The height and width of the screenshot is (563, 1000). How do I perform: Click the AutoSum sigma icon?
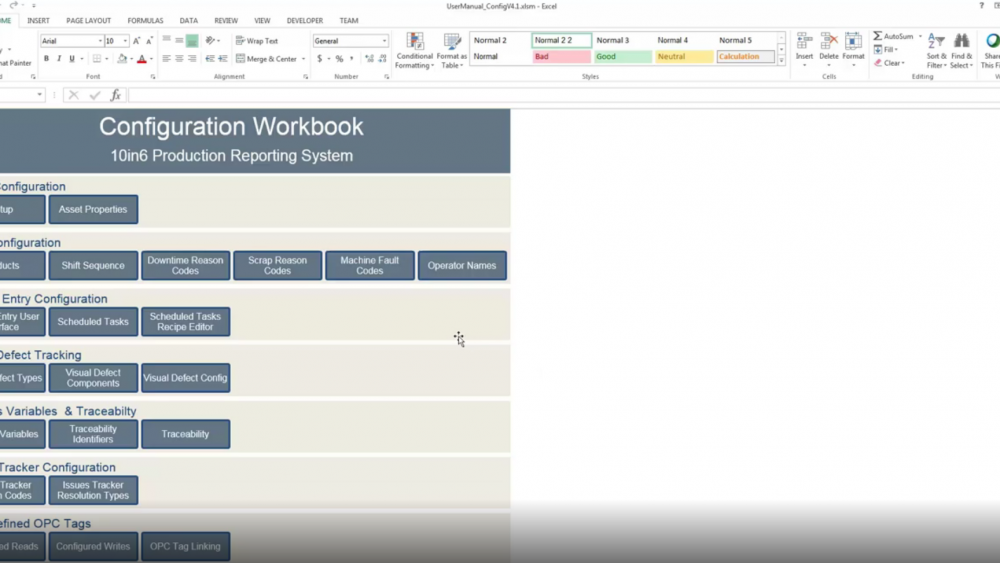point(878,36)
